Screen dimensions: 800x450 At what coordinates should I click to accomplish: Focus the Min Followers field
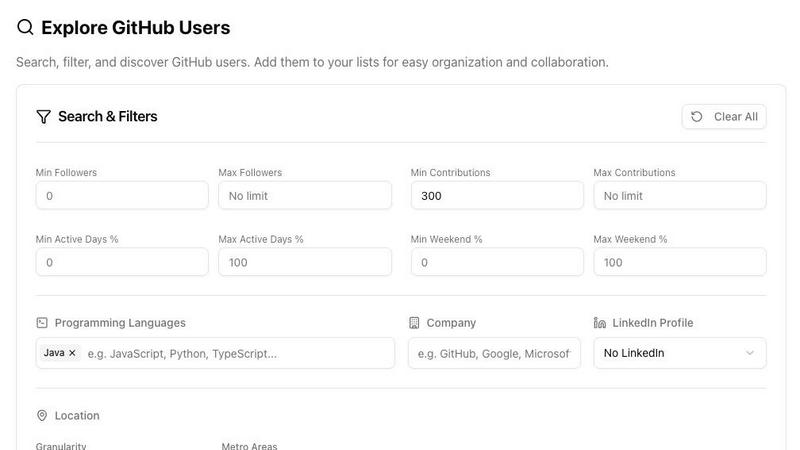click(122, 196)
